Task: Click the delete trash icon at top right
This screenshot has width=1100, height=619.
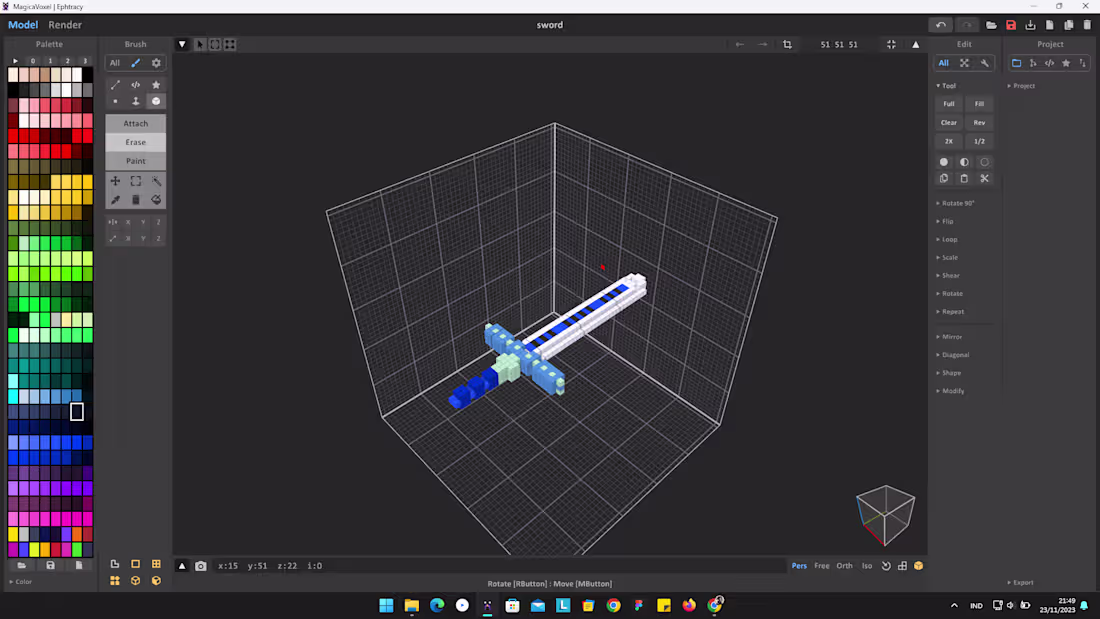Action: click(x=1087, y=25)
